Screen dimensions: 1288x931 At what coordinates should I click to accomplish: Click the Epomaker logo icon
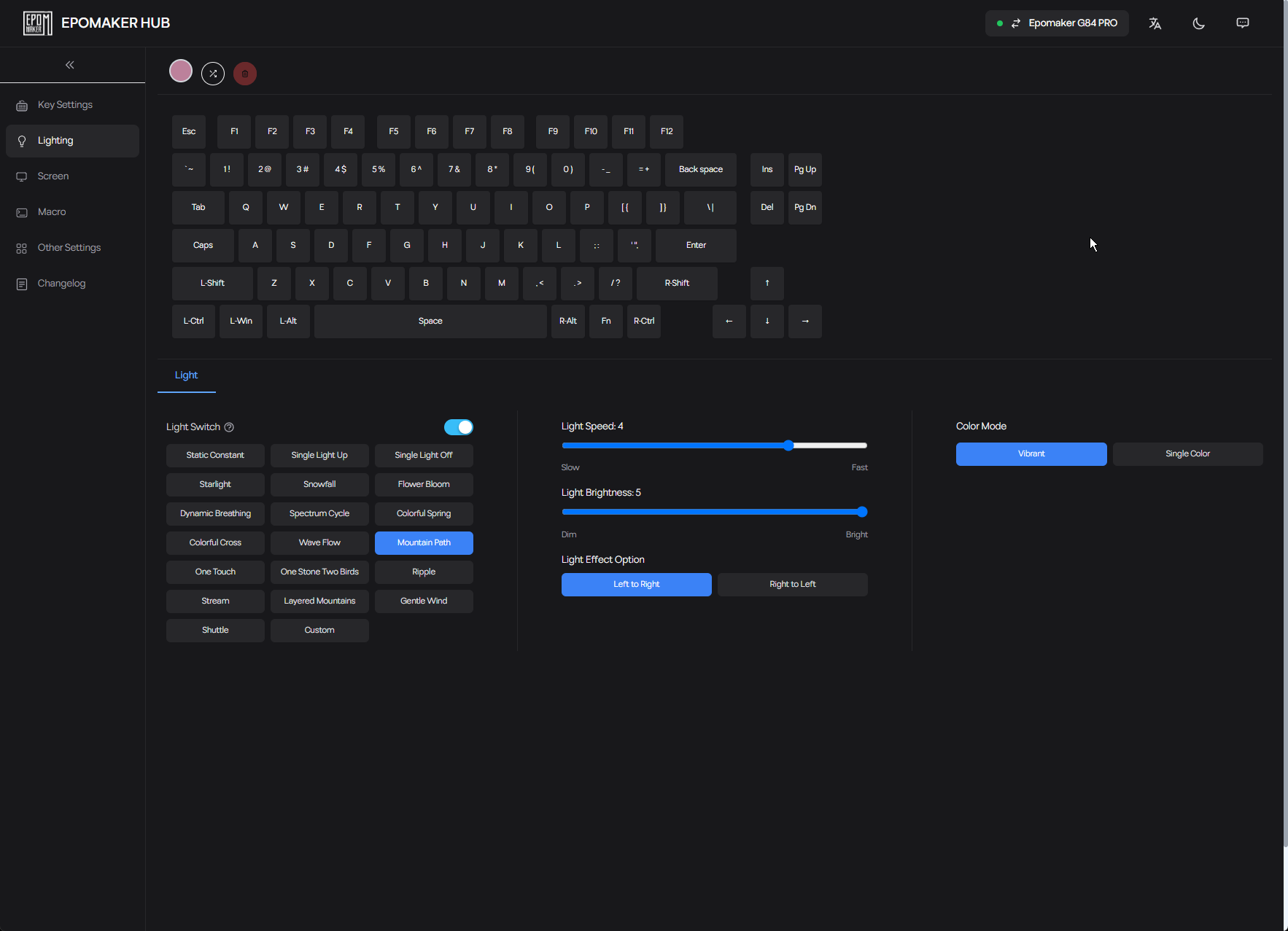37,23
